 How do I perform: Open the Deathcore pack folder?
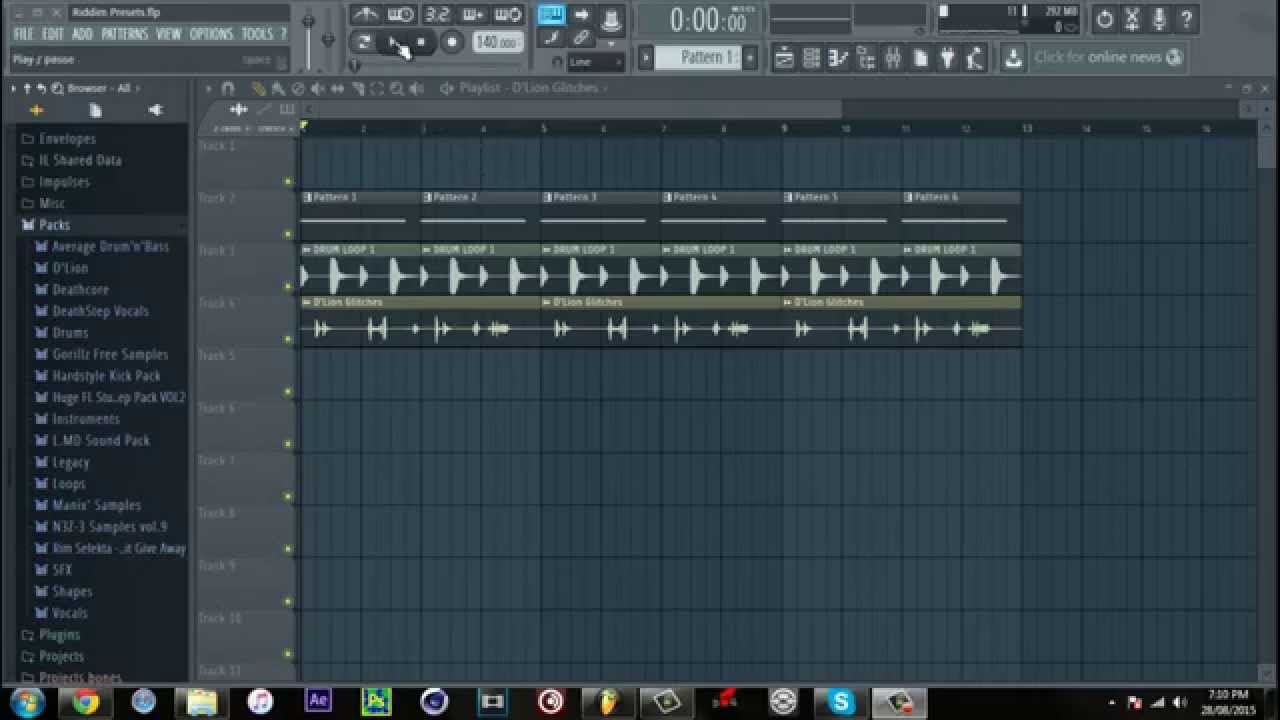[80, 290]
